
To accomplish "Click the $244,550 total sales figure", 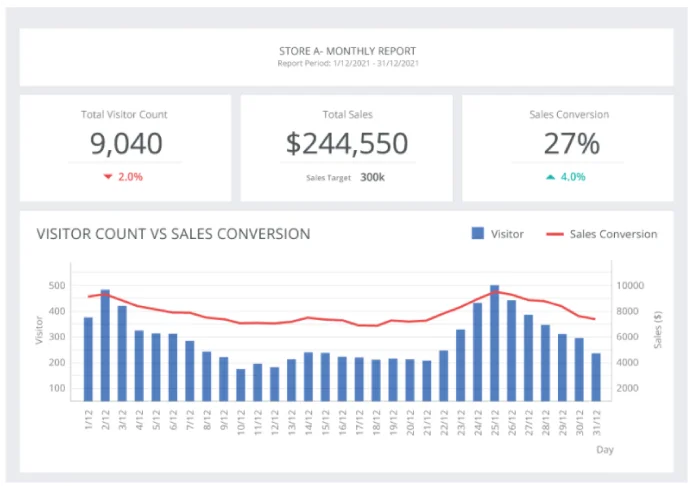I will point(347,144).
